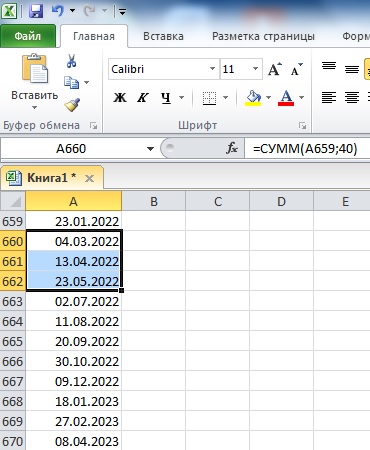Select cell with date 20.09.2022

tap(74, 341)
